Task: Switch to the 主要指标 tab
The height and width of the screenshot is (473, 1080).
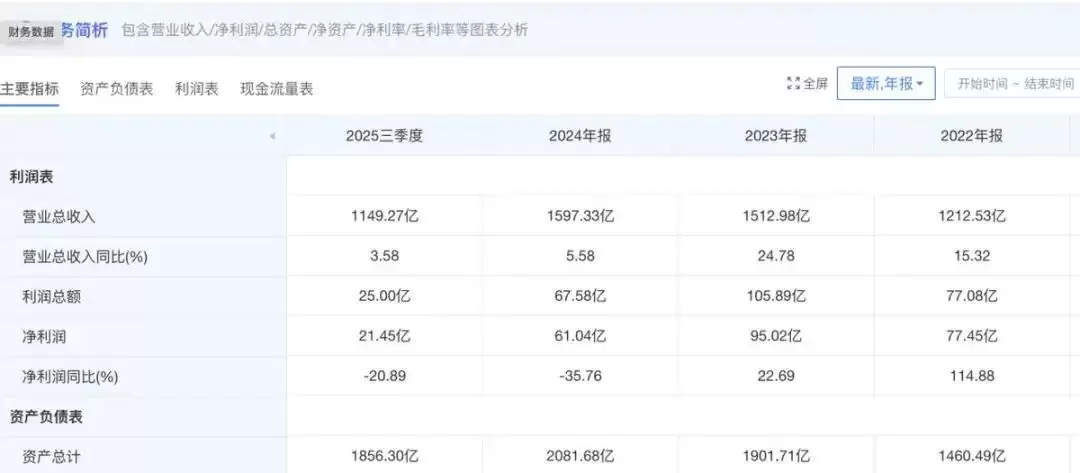Action: (30, 88)
